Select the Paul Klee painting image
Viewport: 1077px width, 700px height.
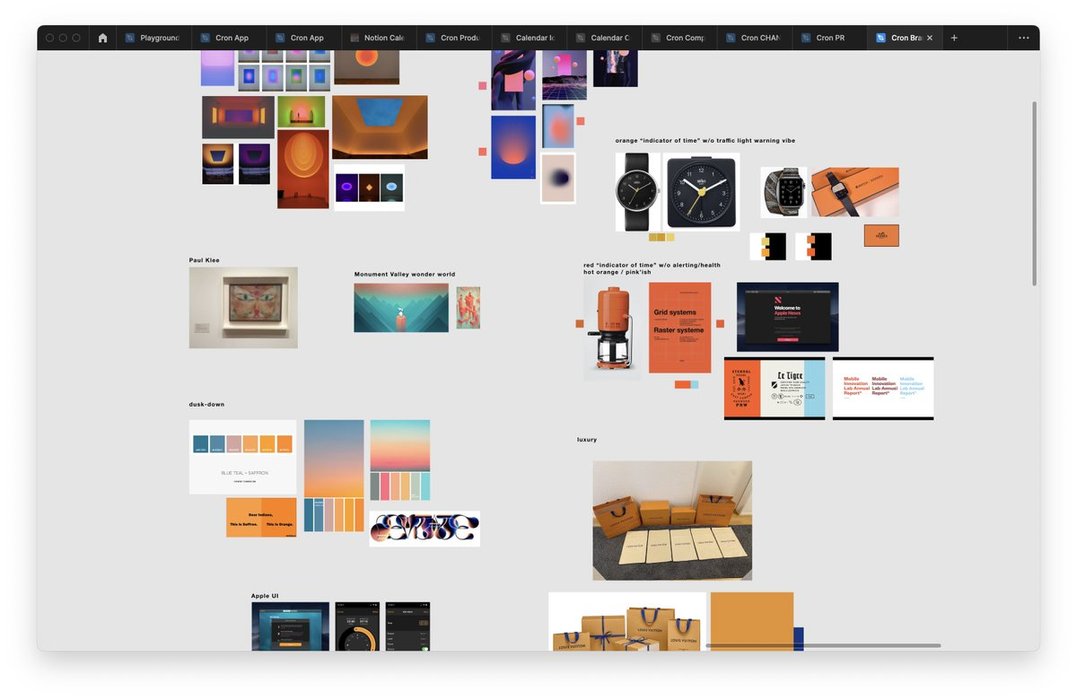pos(243,307)
